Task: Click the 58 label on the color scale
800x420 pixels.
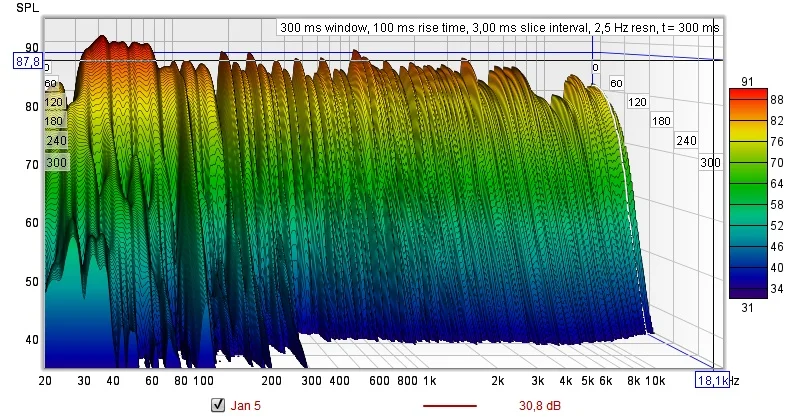Action: [x=777, y=205]
